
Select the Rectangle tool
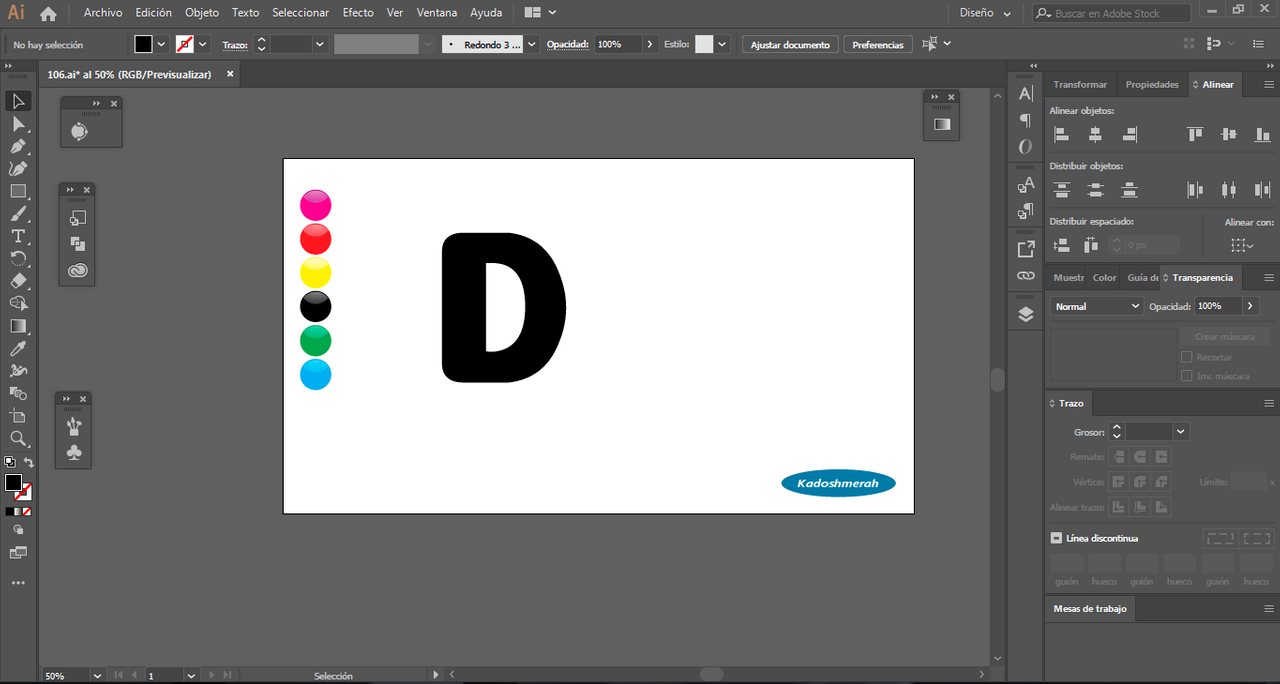coord(18,191)
